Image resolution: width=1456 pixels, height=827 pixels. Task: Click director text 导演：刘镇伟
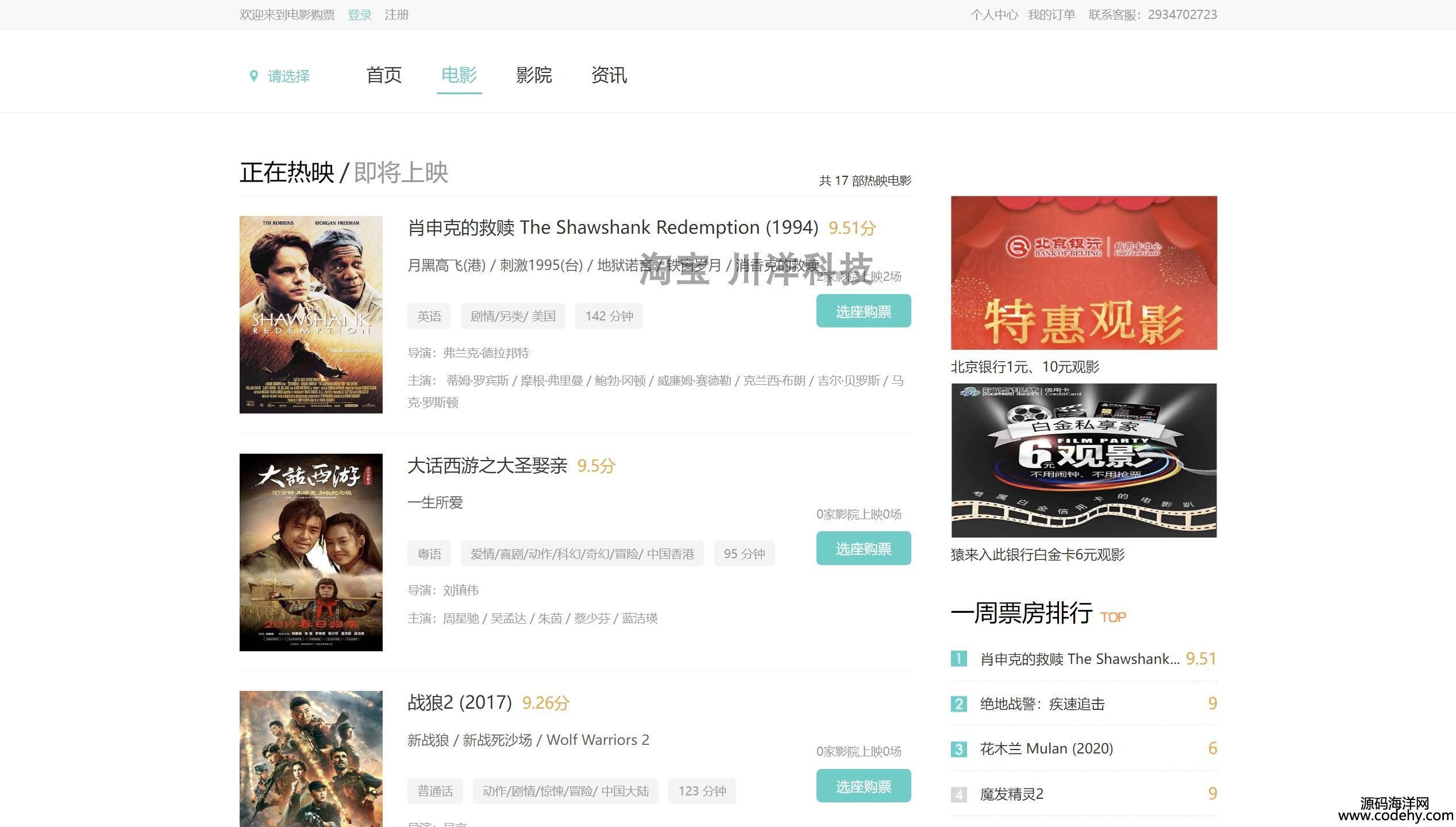pos(443,590)
